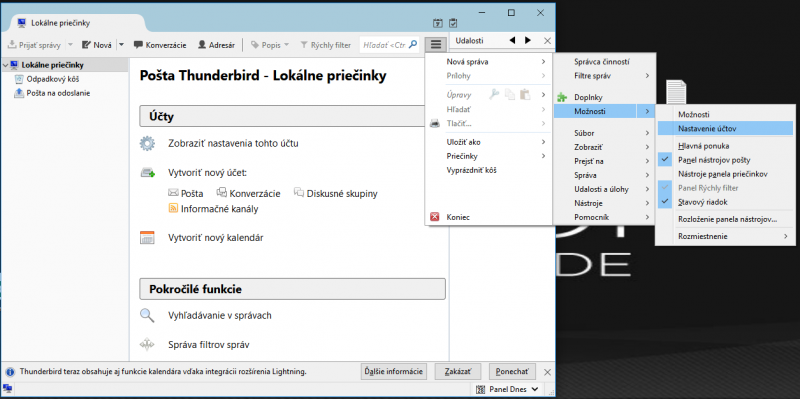Go to previous day in Udalosti pane
Screen dimensions: 800x399
[512, 40]
